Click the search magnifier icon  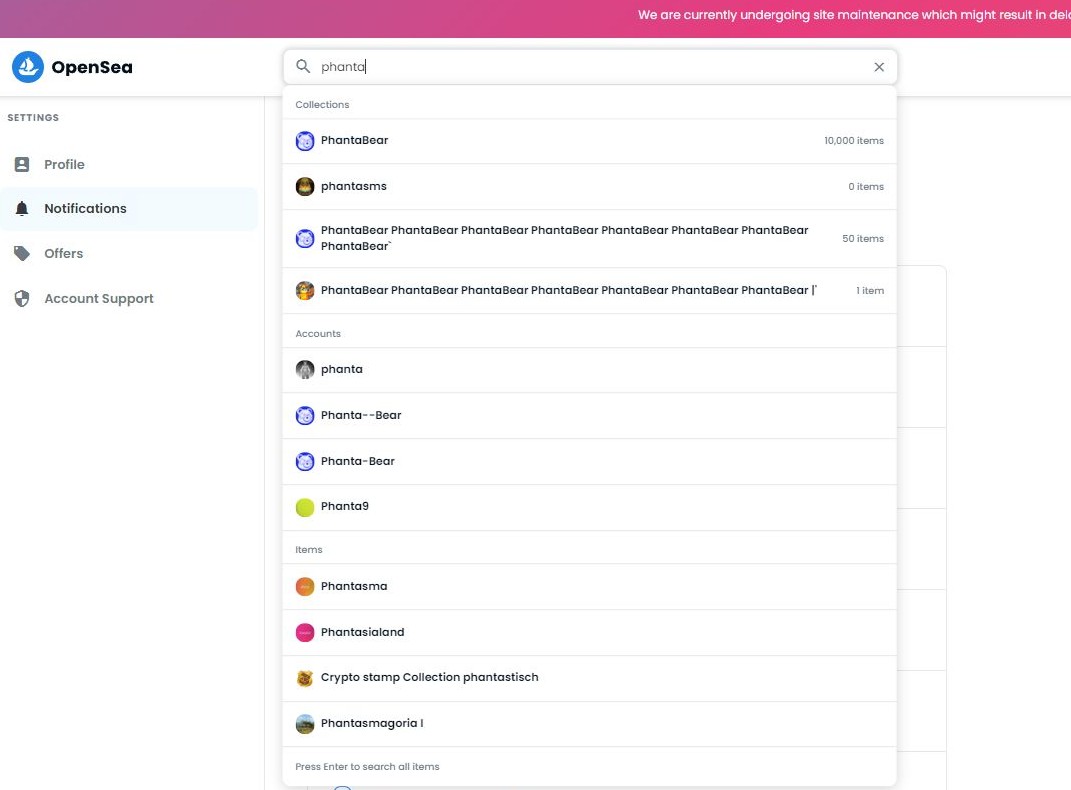(x=303, y=66)
